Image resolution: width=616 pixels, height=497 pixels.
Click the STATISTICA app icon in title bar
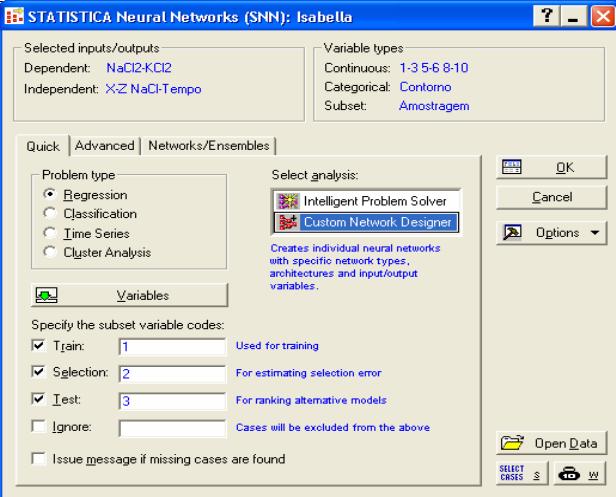pos(15,16)
